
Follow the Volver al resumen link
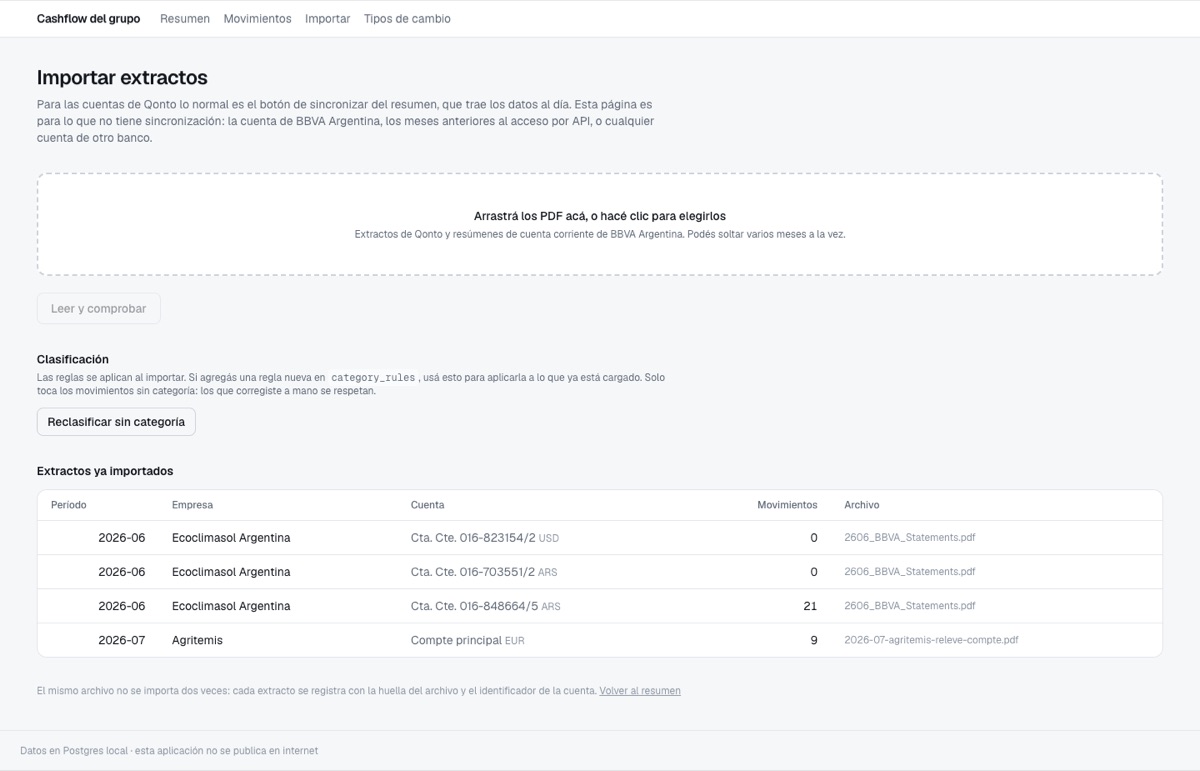(640, 691)
